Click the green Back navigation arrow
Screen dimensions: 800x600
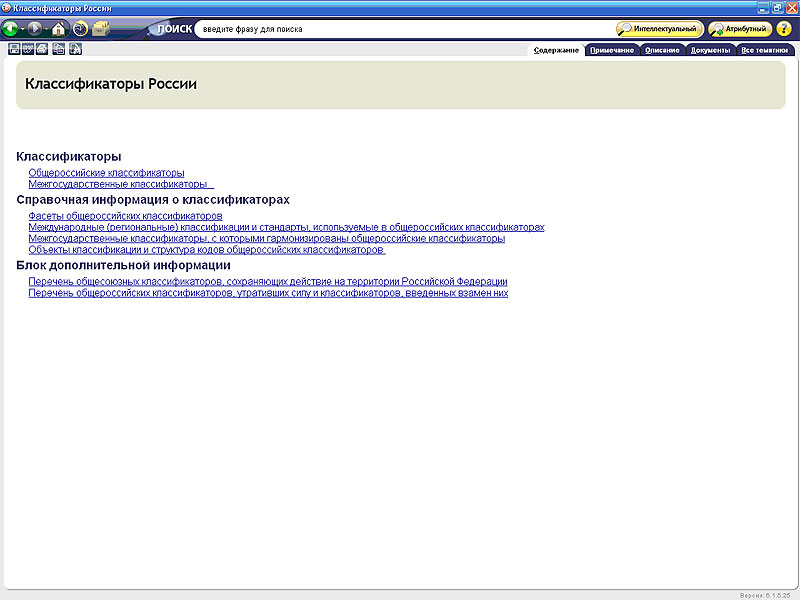point(11,29)
